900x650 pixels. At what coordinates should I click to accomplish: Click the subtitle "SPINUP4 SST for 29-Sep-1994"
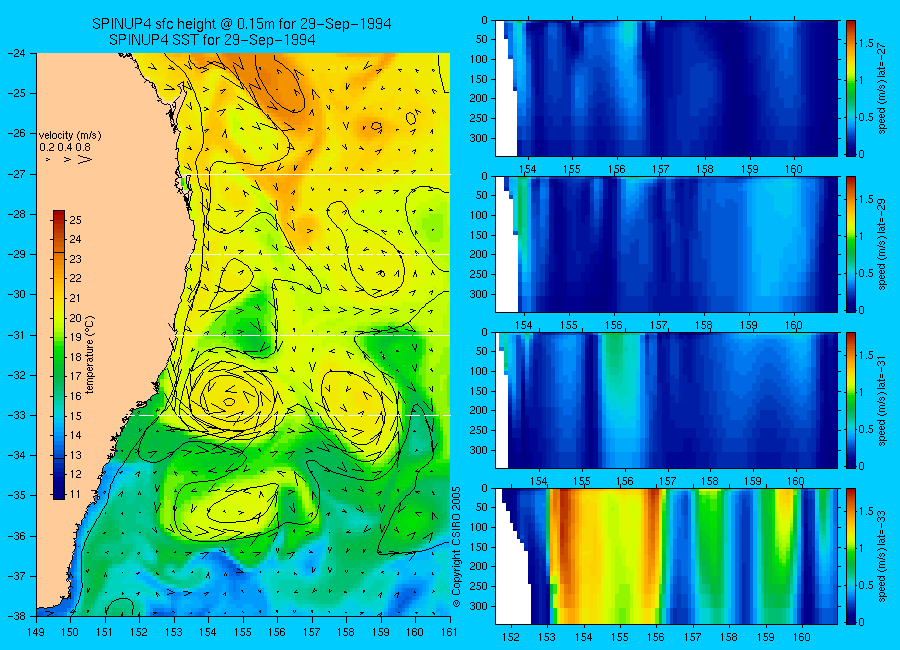[212, 40]
